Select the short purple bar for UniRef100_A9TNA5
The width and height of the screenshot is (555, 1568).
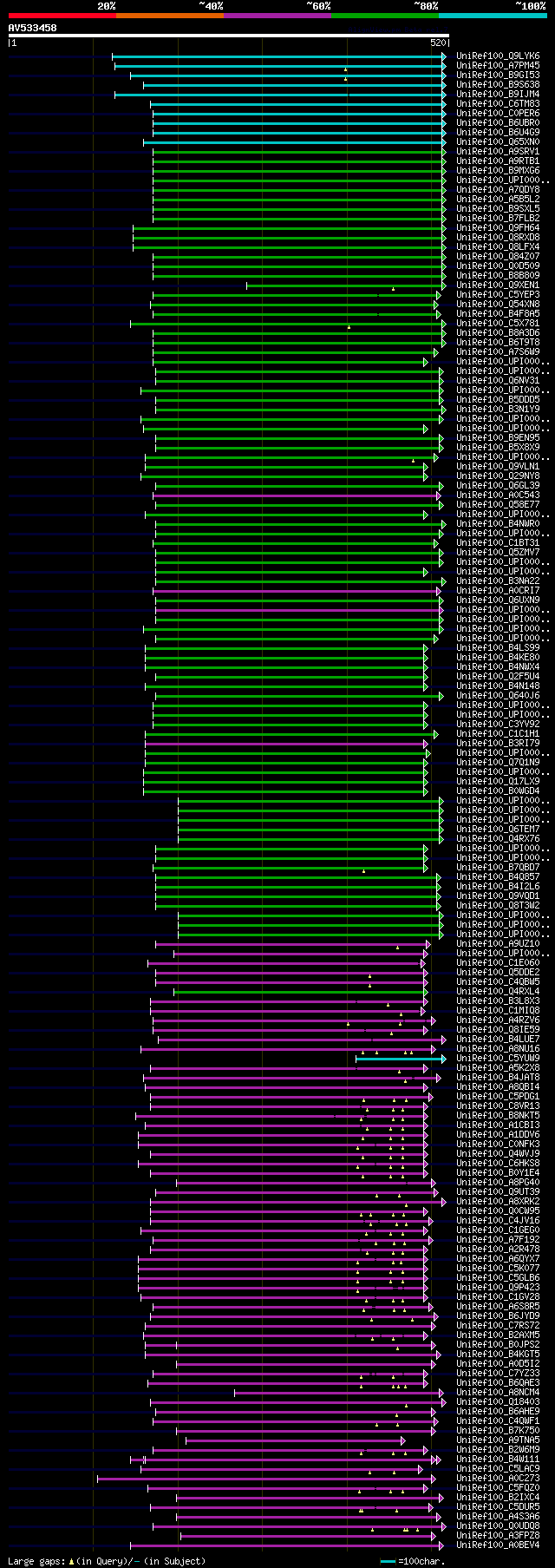pos(296,1440)
